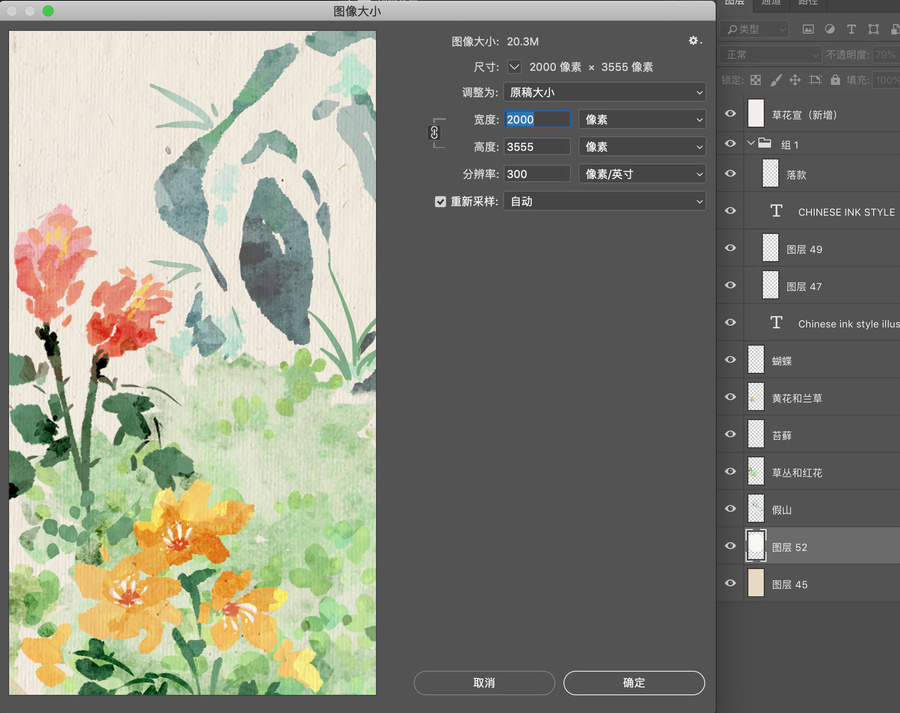Open the 尺寸 dimensions unit chevron
900x713 pixels.
tap(514, 67)
